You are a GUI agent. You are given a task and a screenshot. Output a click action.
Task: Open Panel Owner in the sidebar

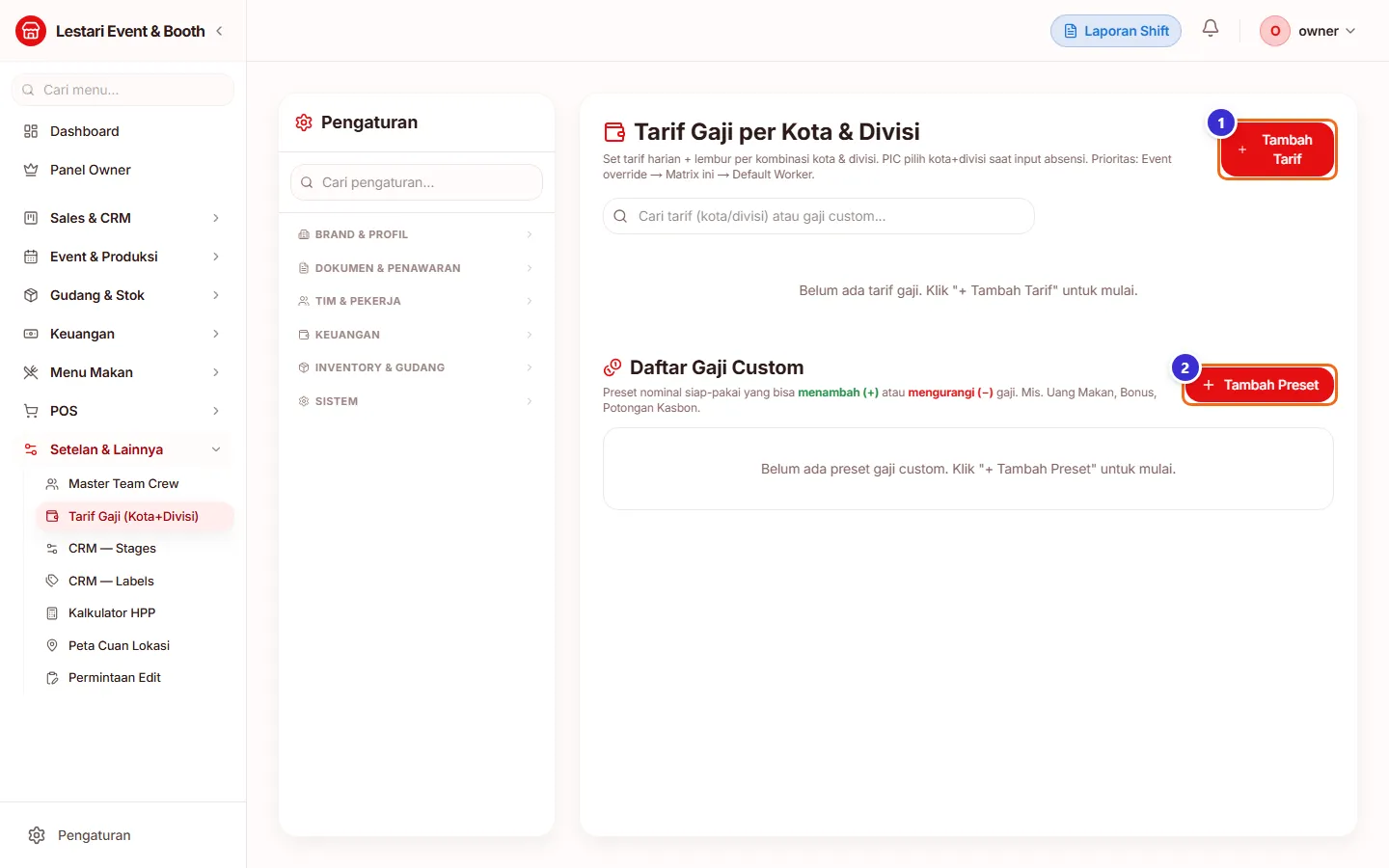point(123,170)
